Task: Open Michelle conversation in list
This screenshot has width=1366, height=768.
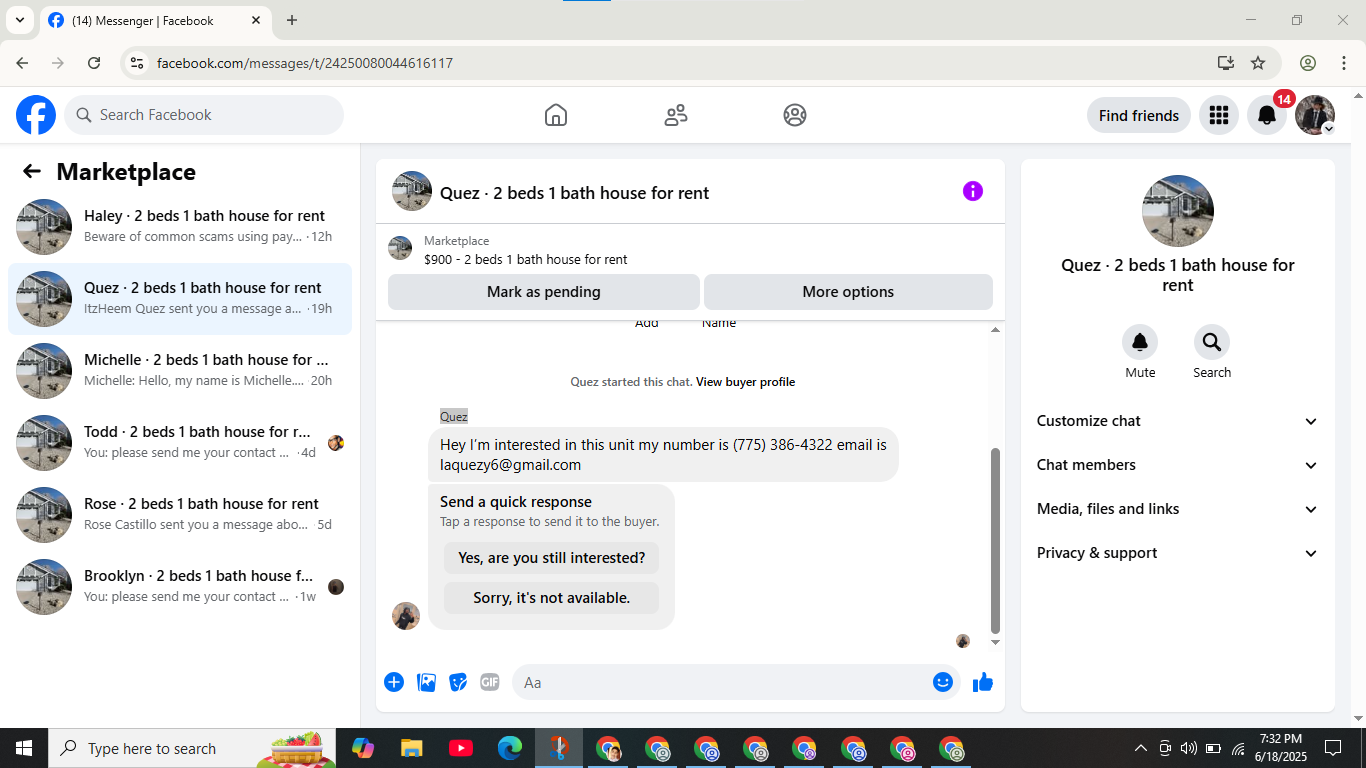Action: (x=180, y=371)
